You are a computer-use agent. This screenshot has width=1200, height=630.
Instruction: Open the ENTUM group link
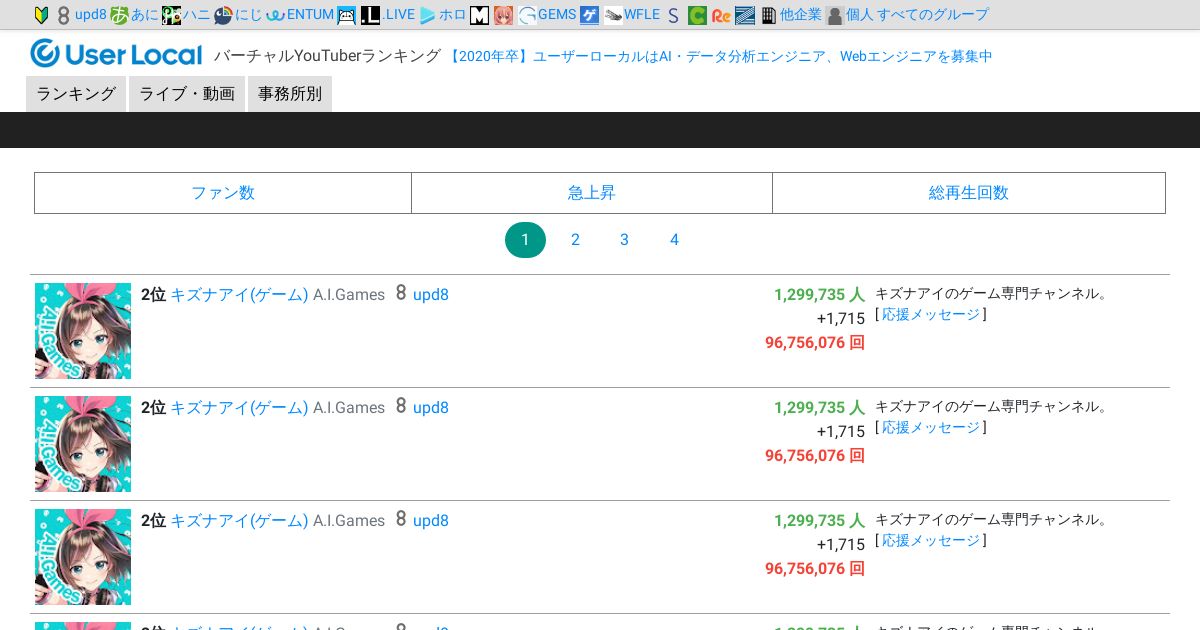point(300,15)
